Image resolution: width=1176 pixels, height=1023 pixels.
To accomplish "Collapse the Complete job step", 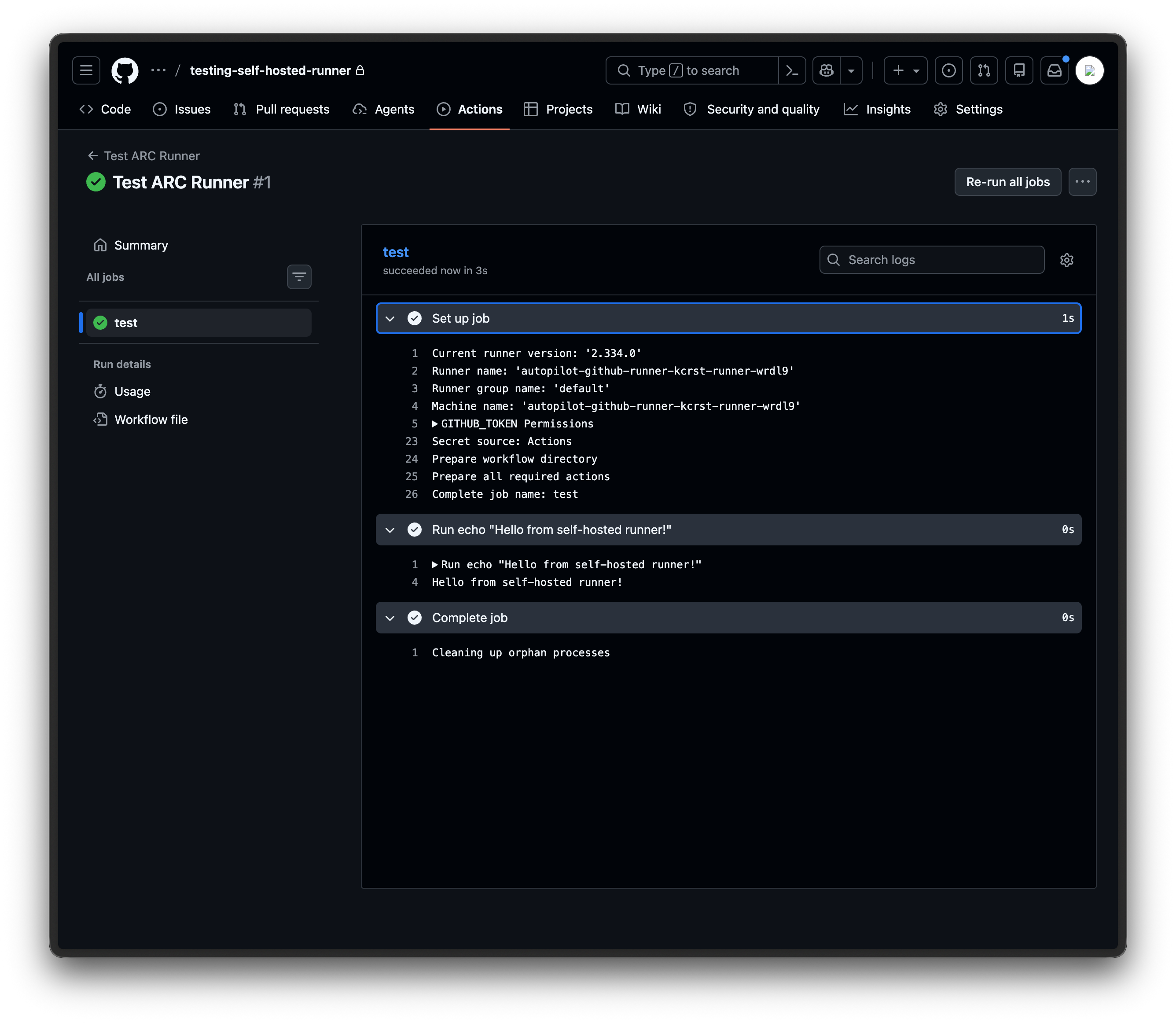I will (728, 617).
